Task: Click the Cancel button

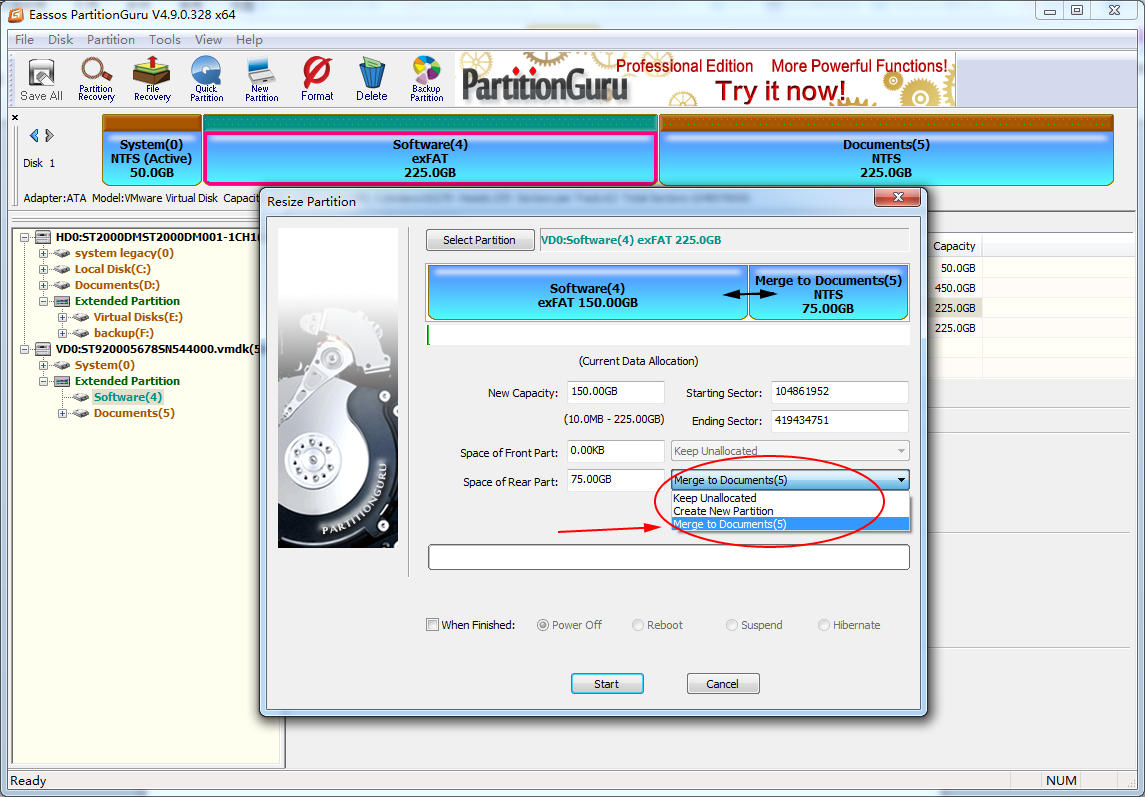Action: click(723, 684)
